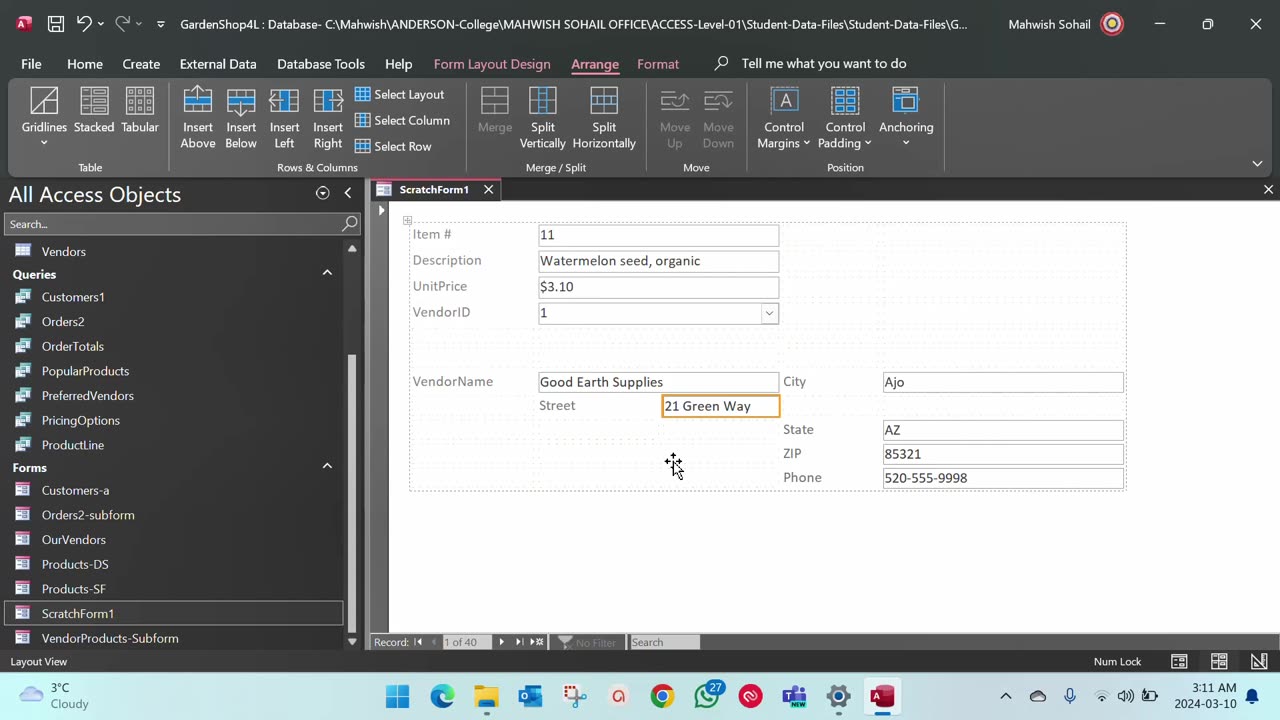Viewport: 1280px width, 720px height.
Task: Click the Save icon in the title bar
Action: pos(56,24)
